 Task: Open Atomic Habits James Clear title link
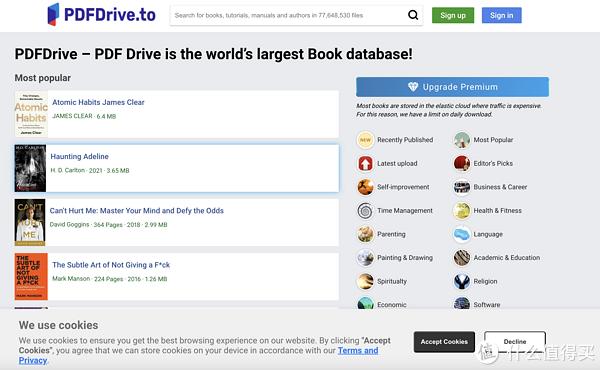point(98,102)
